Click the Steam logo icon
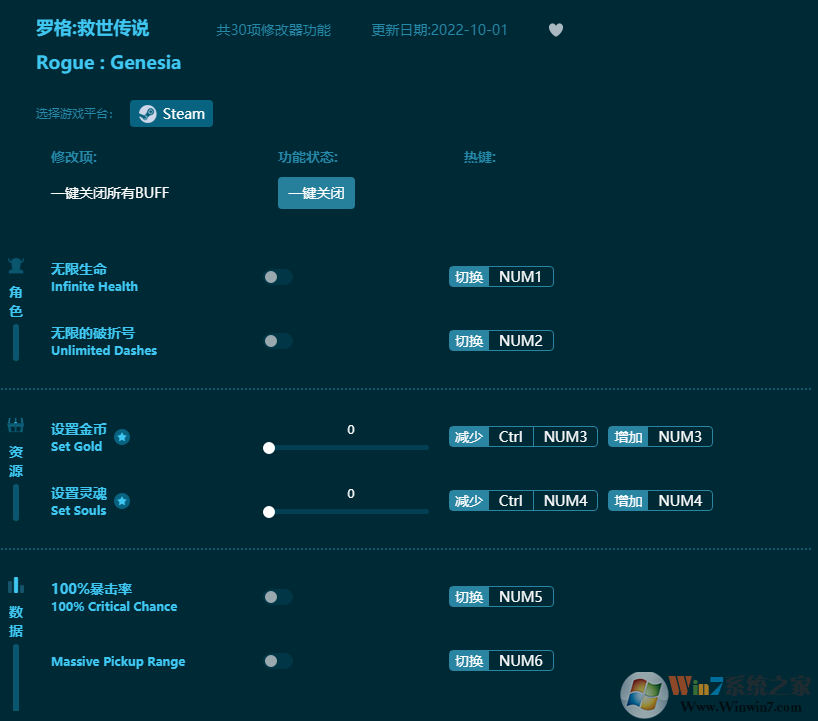This screenshot has height=721, width=818. tap(147, 114)
